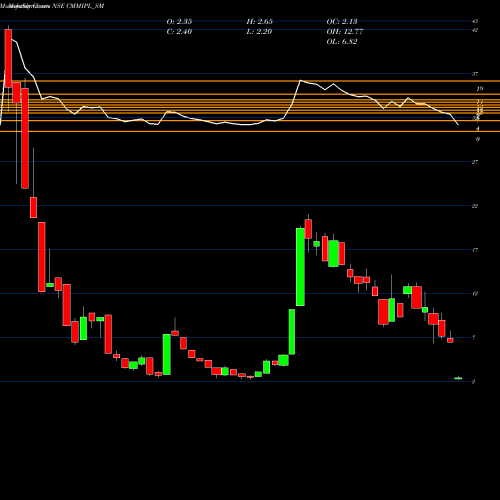
Task: Select the OH: 12.77 reading
Action: click(345, 32)
